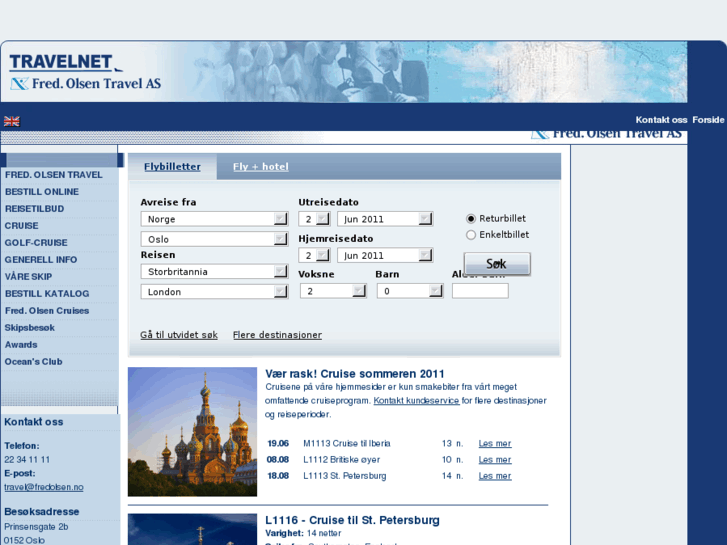Image resolution: width=727 pixels, height=545 pixels.
Task: Switch language with the UK flag icon
Action: pos(12,122)
